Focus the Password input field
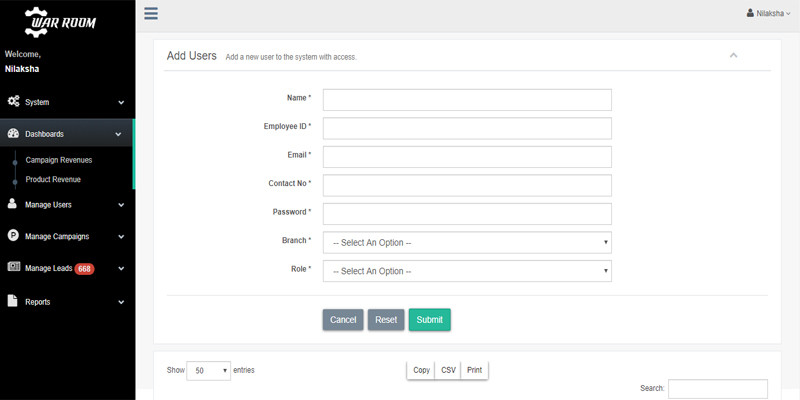Screen dimensions: 800x400 tap(467, 214)
